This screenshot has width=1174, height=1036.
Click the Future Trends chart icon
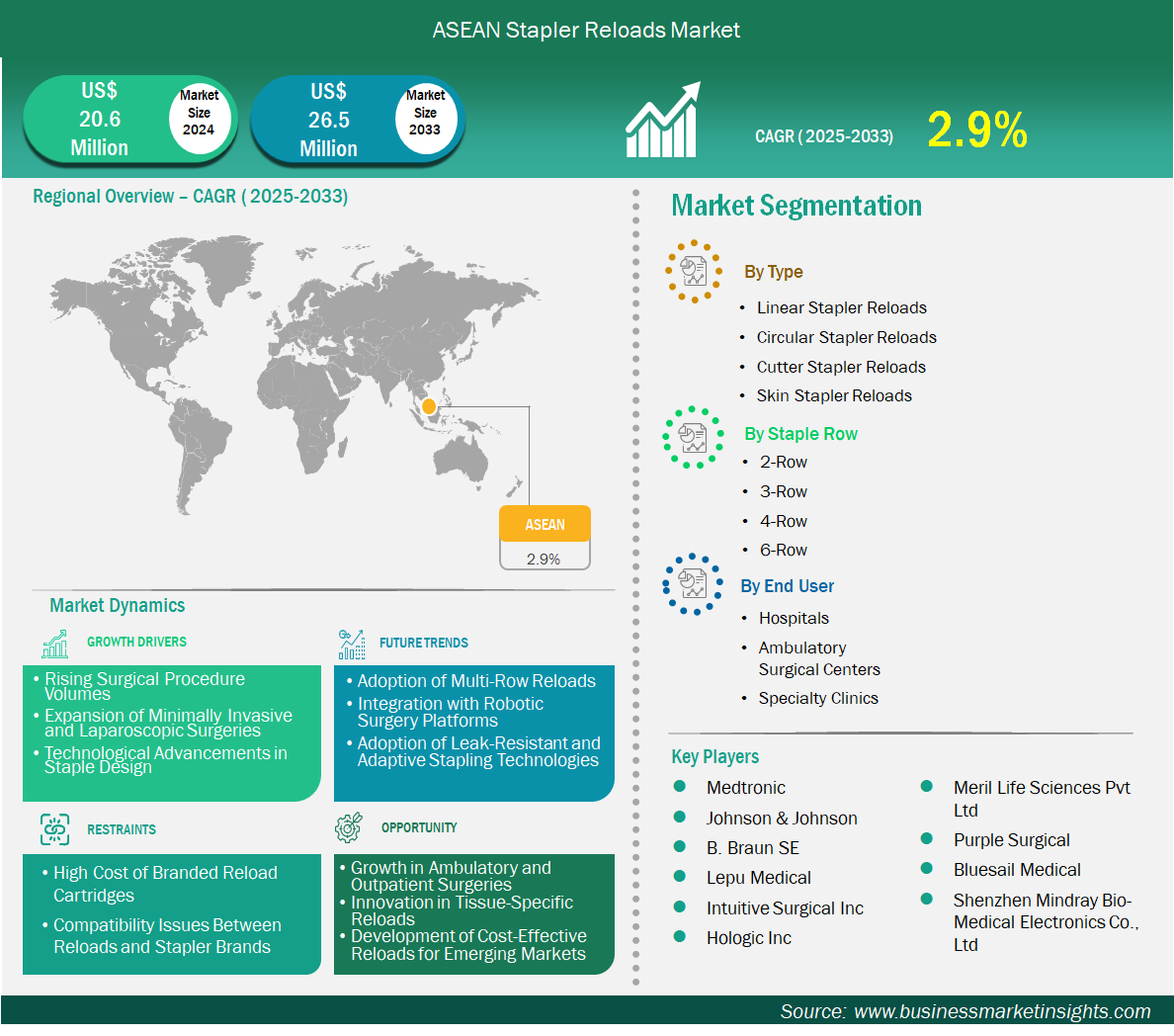351,645
